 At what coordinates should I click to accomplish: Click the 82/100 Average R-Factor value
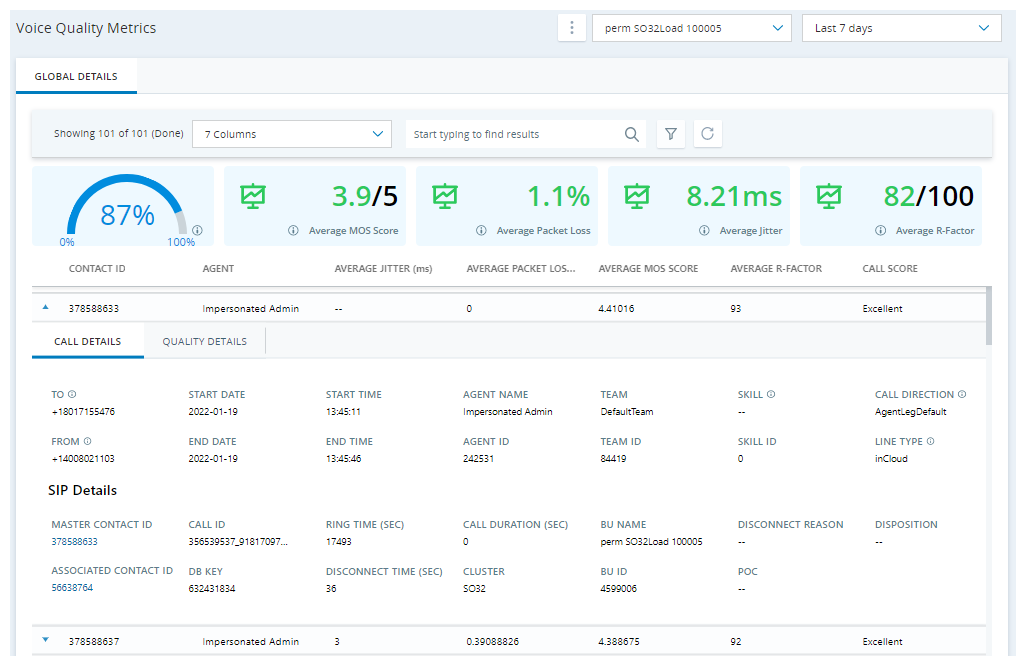[928, 196]
